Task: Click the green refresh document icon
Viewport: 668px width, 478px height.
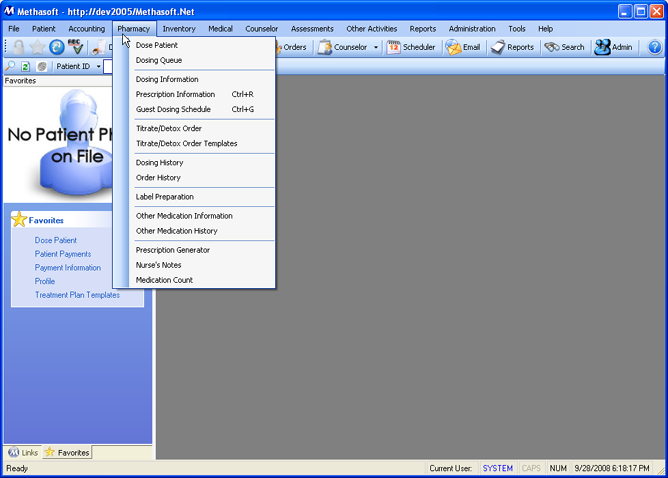Action: [x=25, y=66]
